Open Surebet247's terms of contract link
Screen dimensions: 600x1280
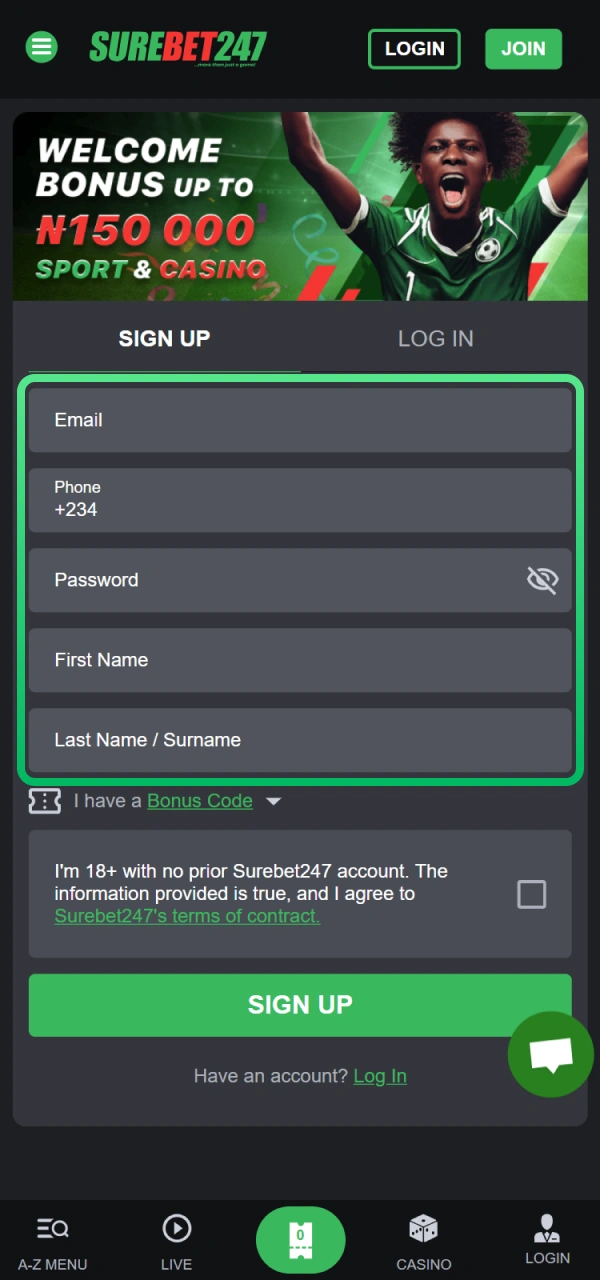186,916
